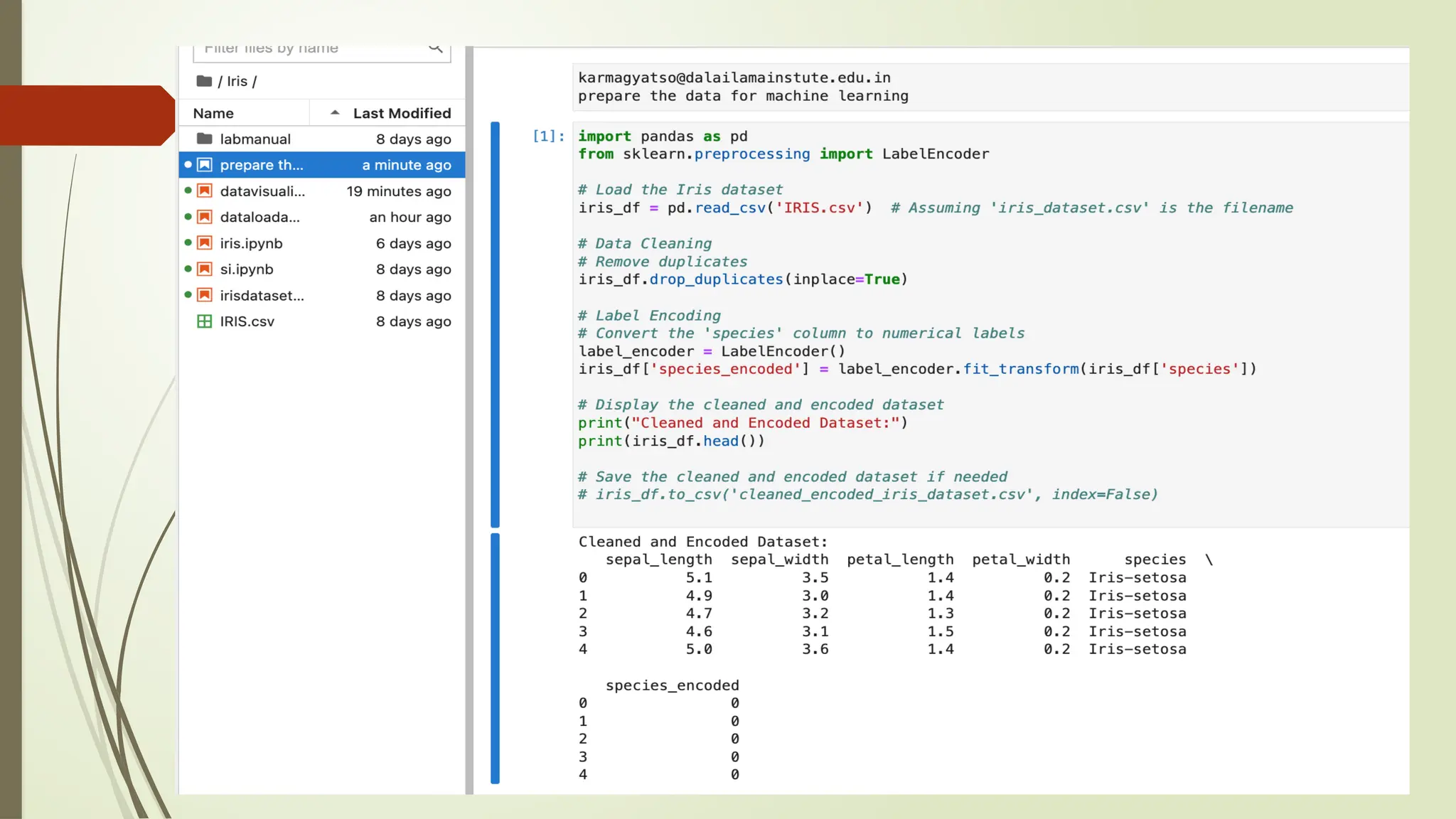Image resolution: width=1456 pixels, height=819 pixels.
Task: Click the notebook icon for iris.ipynb
Action: click(204, 243)
